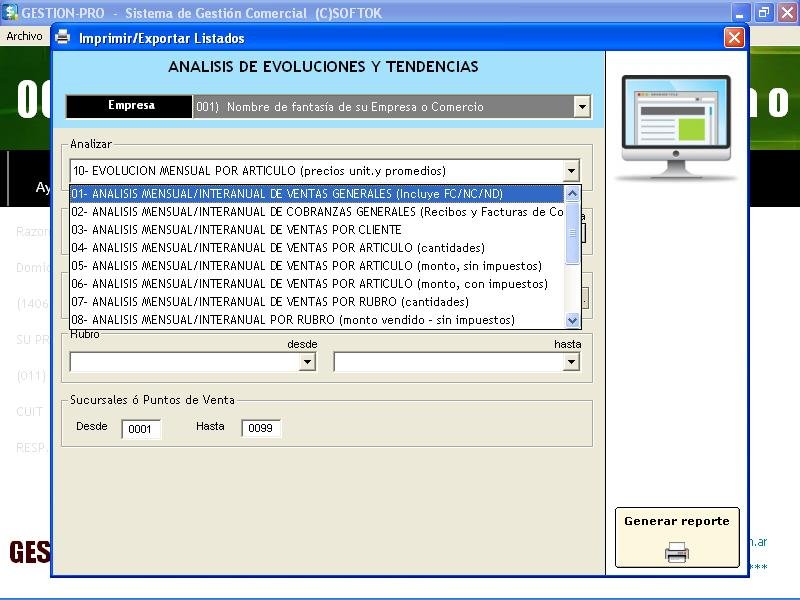800x600 pixels.
Task: Click the Sucursales Desde input field
Action: click(x=140, y=429)
